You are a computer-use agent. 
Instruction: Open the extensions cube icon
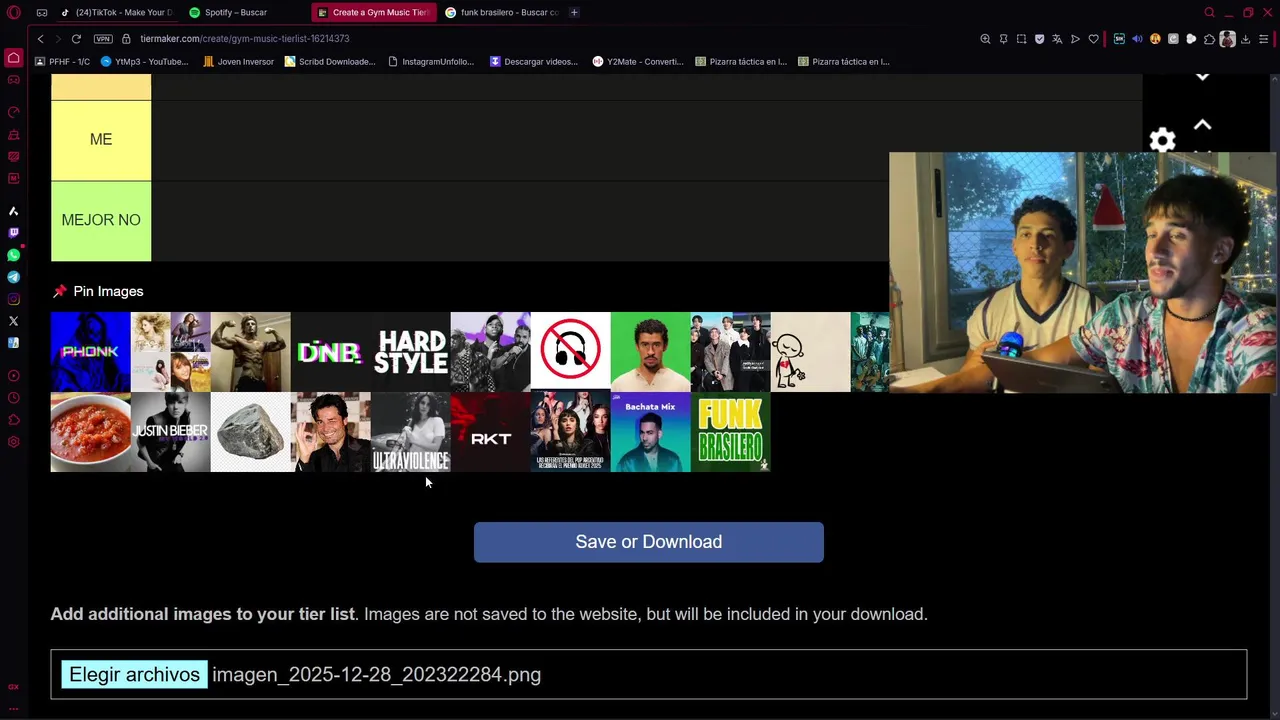click(1209, 39)
